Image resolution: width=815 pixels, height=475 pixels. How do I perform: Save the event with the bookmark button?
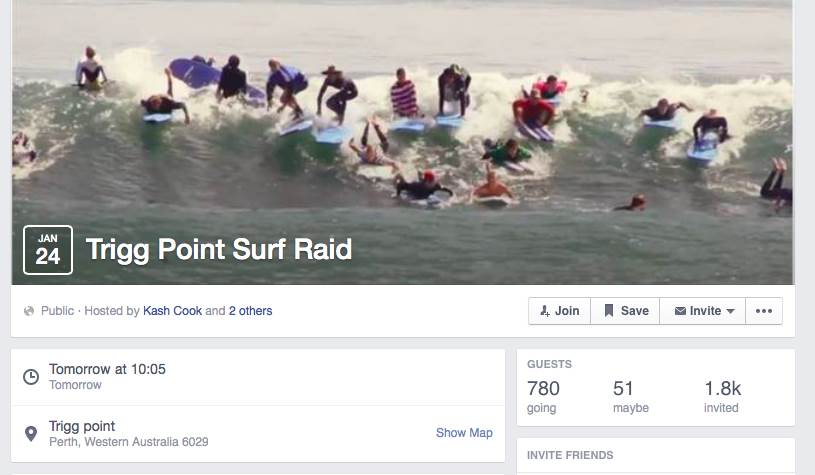tap(625, 311)
